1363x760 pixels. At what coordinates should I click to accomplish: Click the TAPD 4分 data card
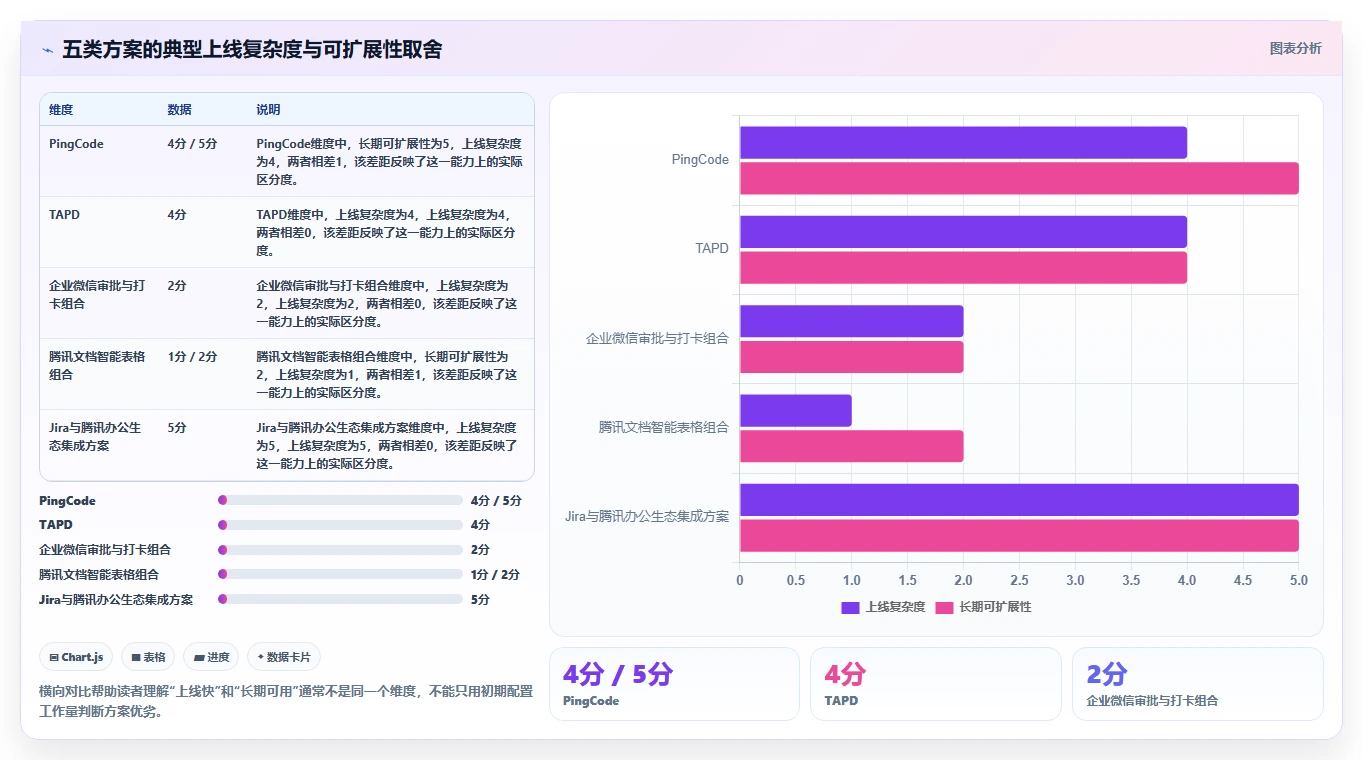pyautogui.click(x=935, y=684)
